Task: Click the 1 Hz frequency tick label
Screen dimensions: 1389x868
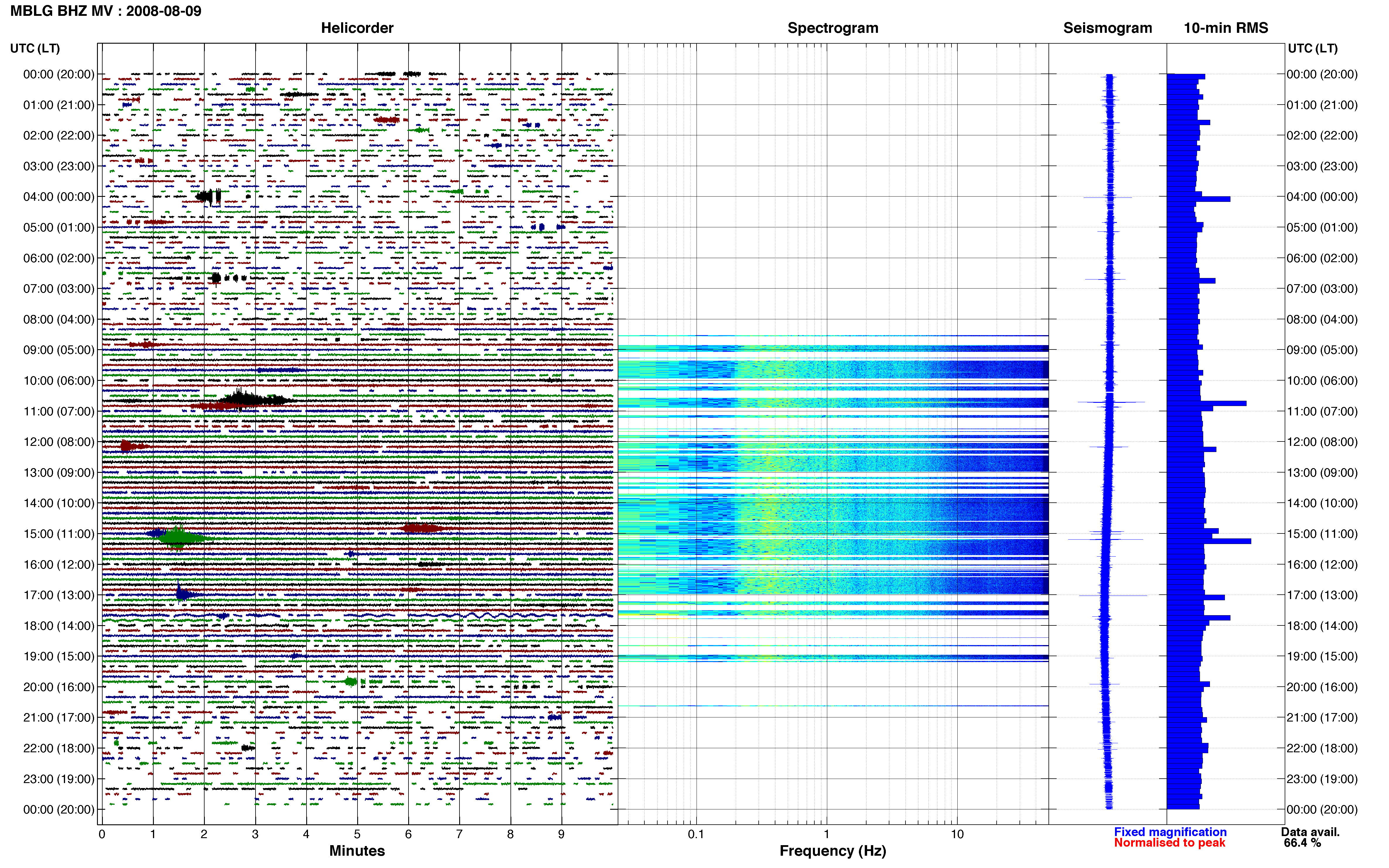Action: [x=826, y=834]
